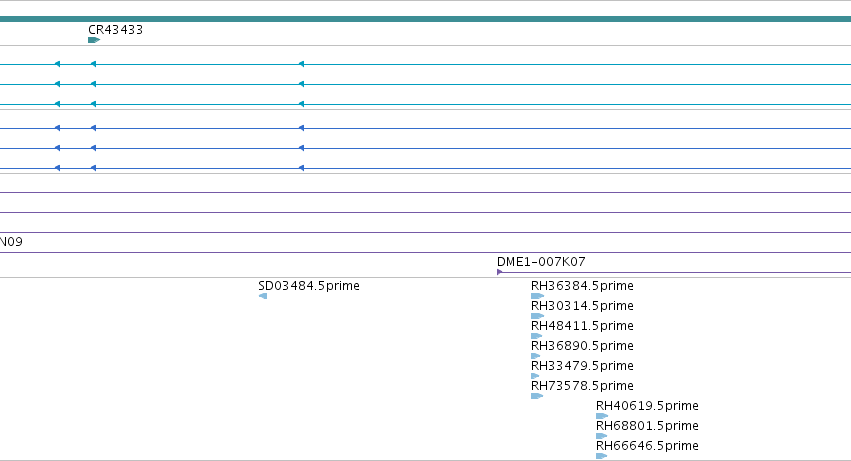The width and height of the screenshot is (851, 461).
Task: Select the blue glyph under RH66646.5prime
Action: coord(601,456)
